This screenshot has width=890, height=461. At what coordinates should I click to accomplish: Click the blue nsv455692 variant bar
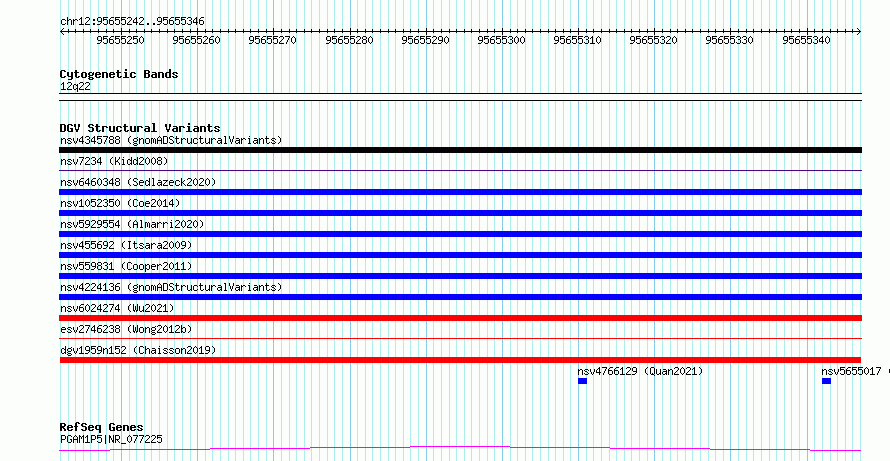(x=460, y=255)
